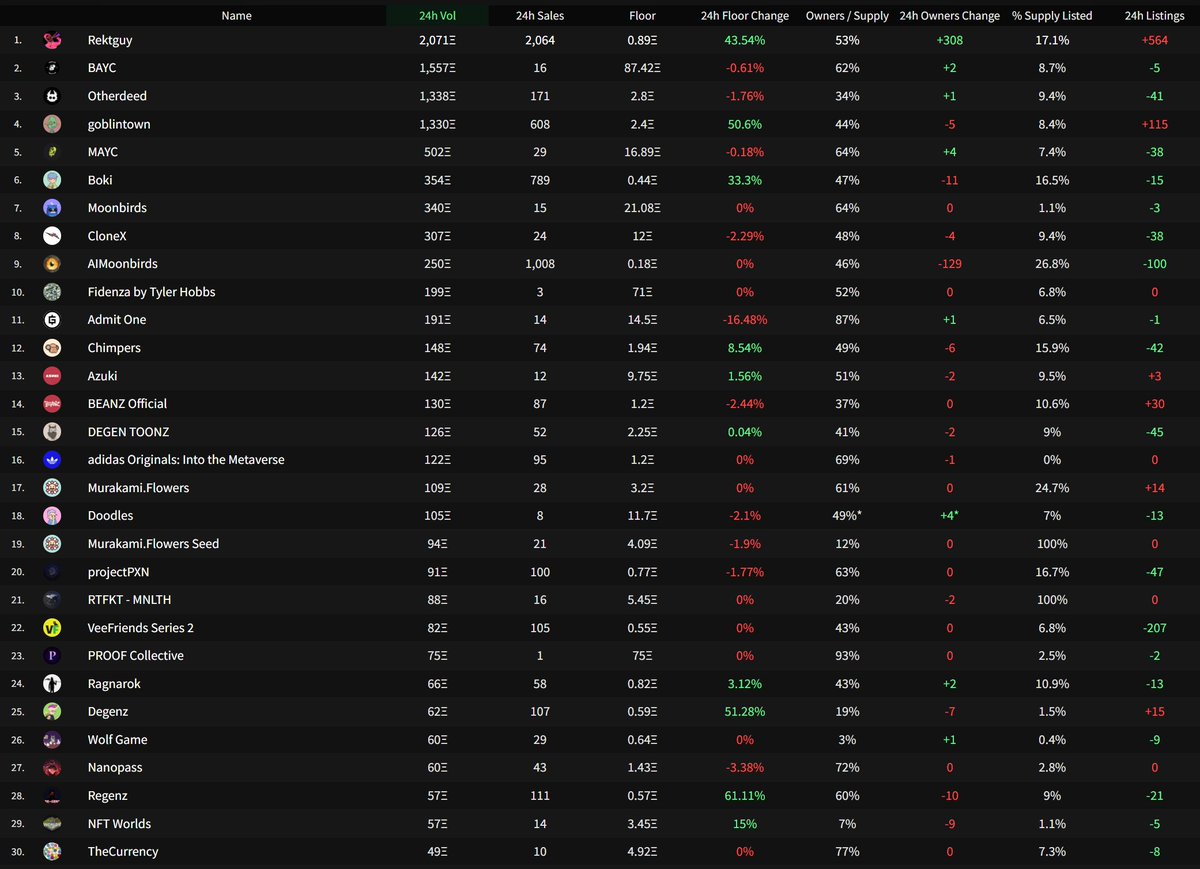Open the Murakami.Flowers Seed collection name
Image resolution: width=1200 pixels, height=869 pixels.
(x=153, y=544)
